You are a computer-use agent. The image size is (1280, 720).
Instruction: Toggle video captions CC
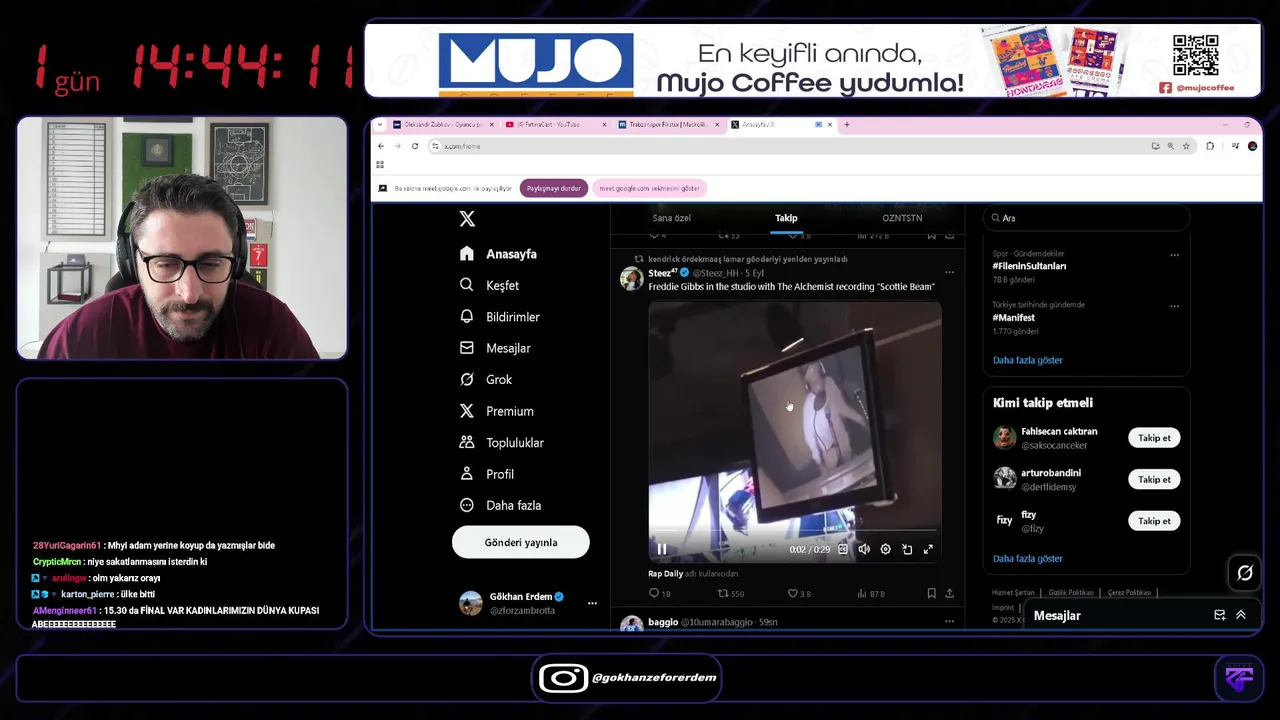pos(843,549)
